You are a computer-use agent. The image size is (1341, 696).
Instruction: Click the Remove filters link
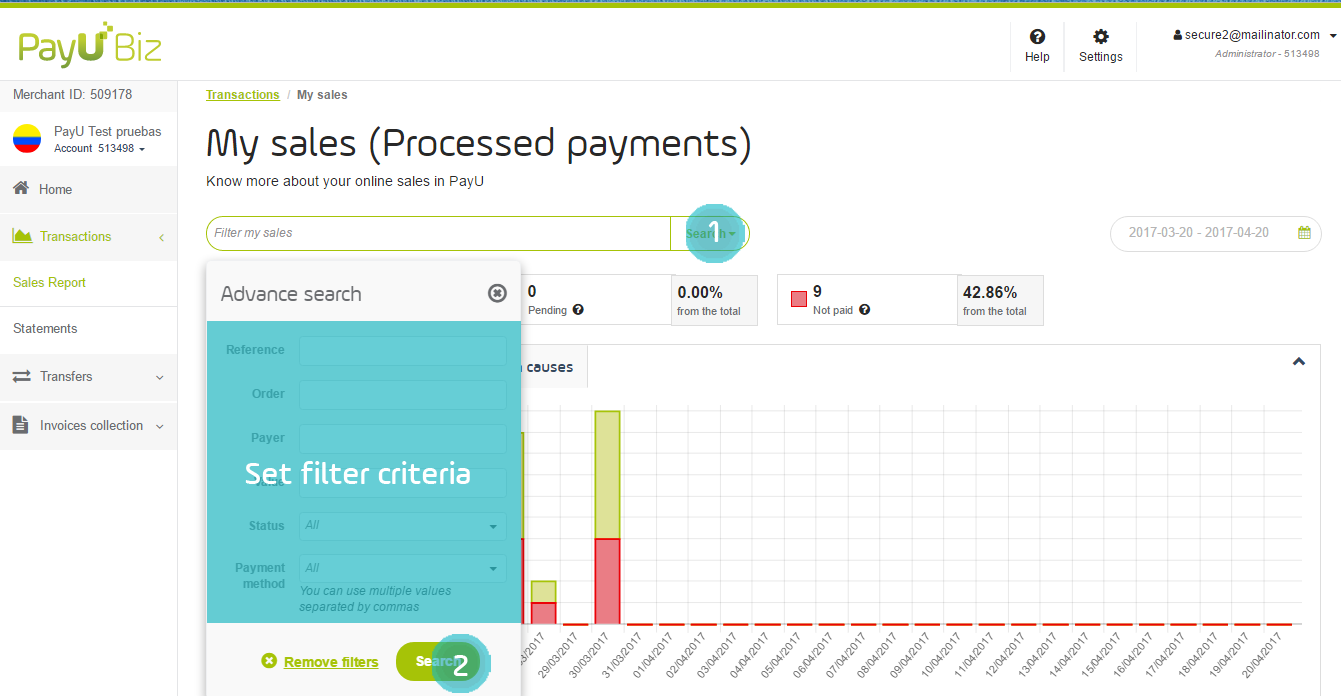coord(330,662)
